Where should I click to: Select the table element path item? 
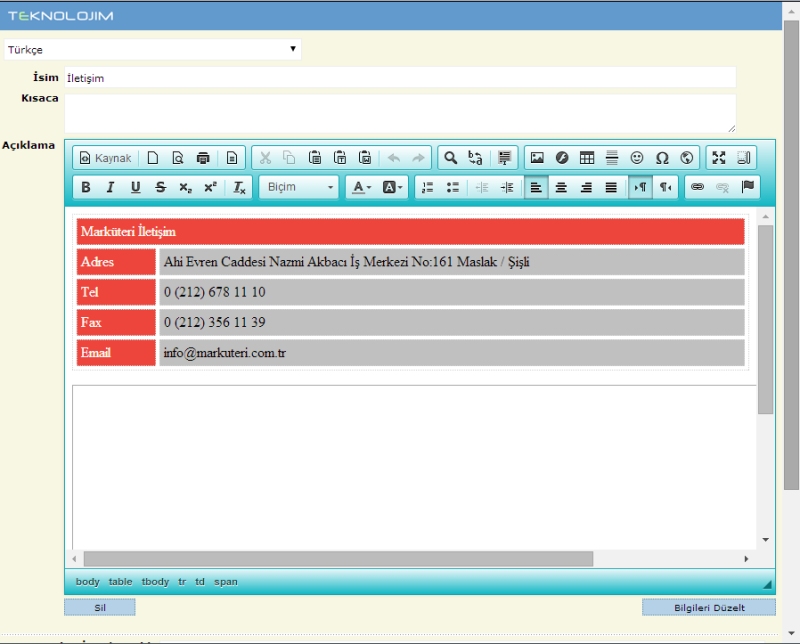point(120,582)
